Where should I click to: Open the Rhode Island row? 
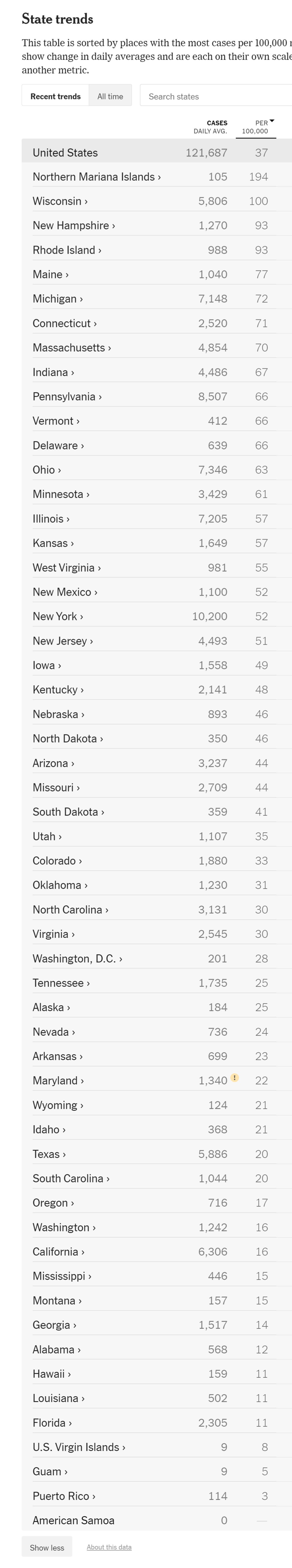click(67, 250)
